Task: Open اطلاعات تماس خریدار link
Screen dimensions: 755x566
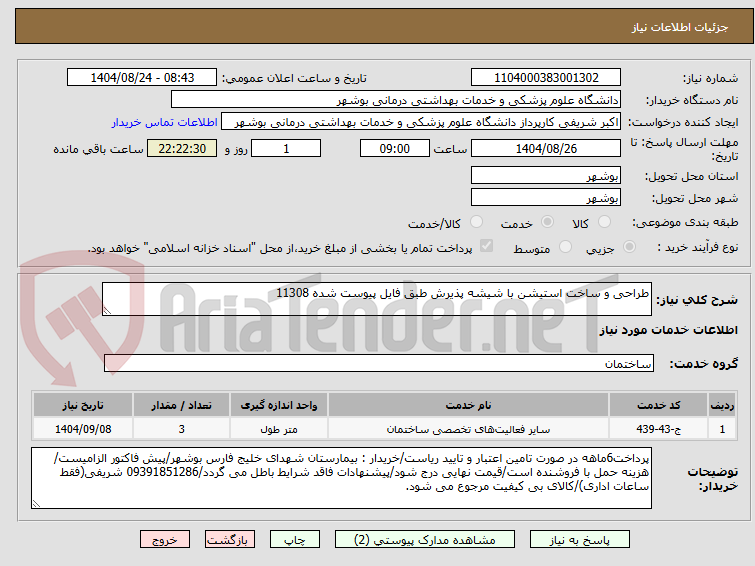Action: pyautogui.click(x=165, y=122)
